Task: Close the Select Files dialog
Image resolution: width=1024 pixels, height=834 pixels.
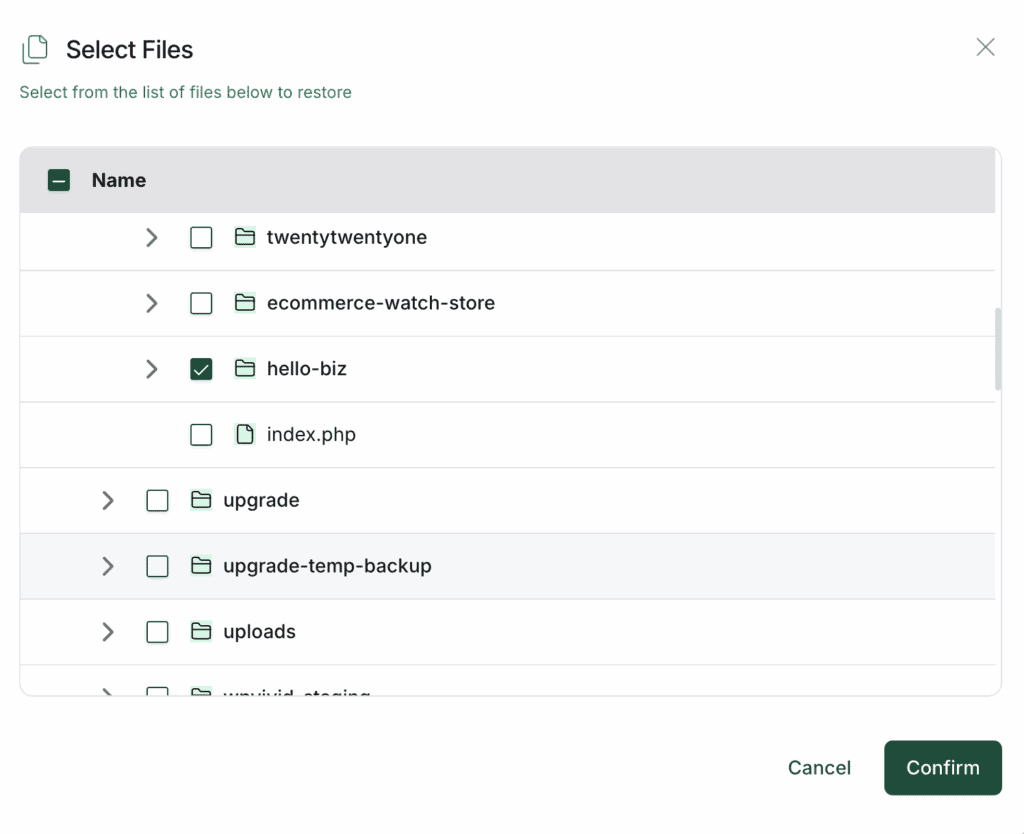Action: (x=985, y=47)
